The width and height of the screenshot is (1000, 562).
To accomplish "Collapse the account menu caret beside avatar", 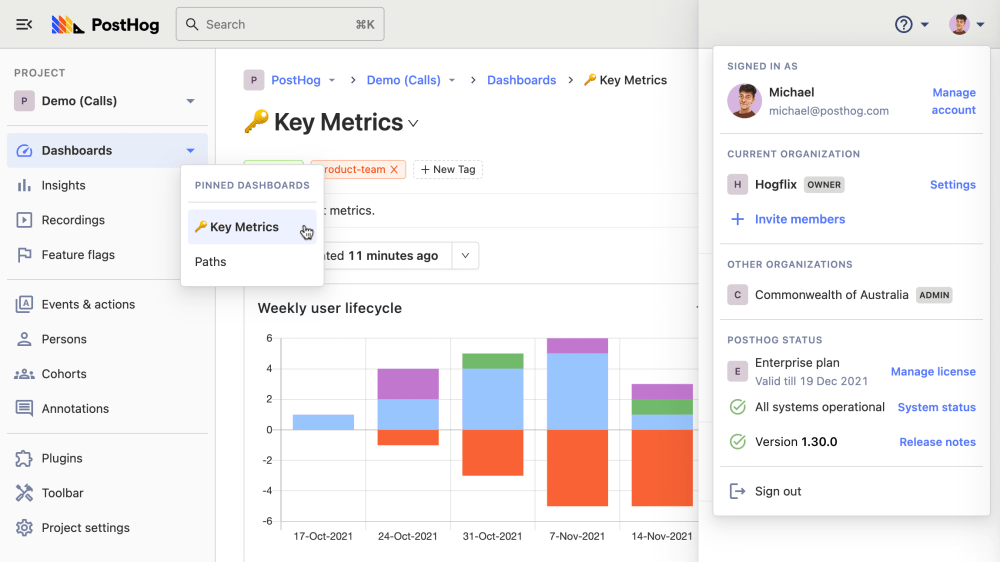I will [980, 25].
